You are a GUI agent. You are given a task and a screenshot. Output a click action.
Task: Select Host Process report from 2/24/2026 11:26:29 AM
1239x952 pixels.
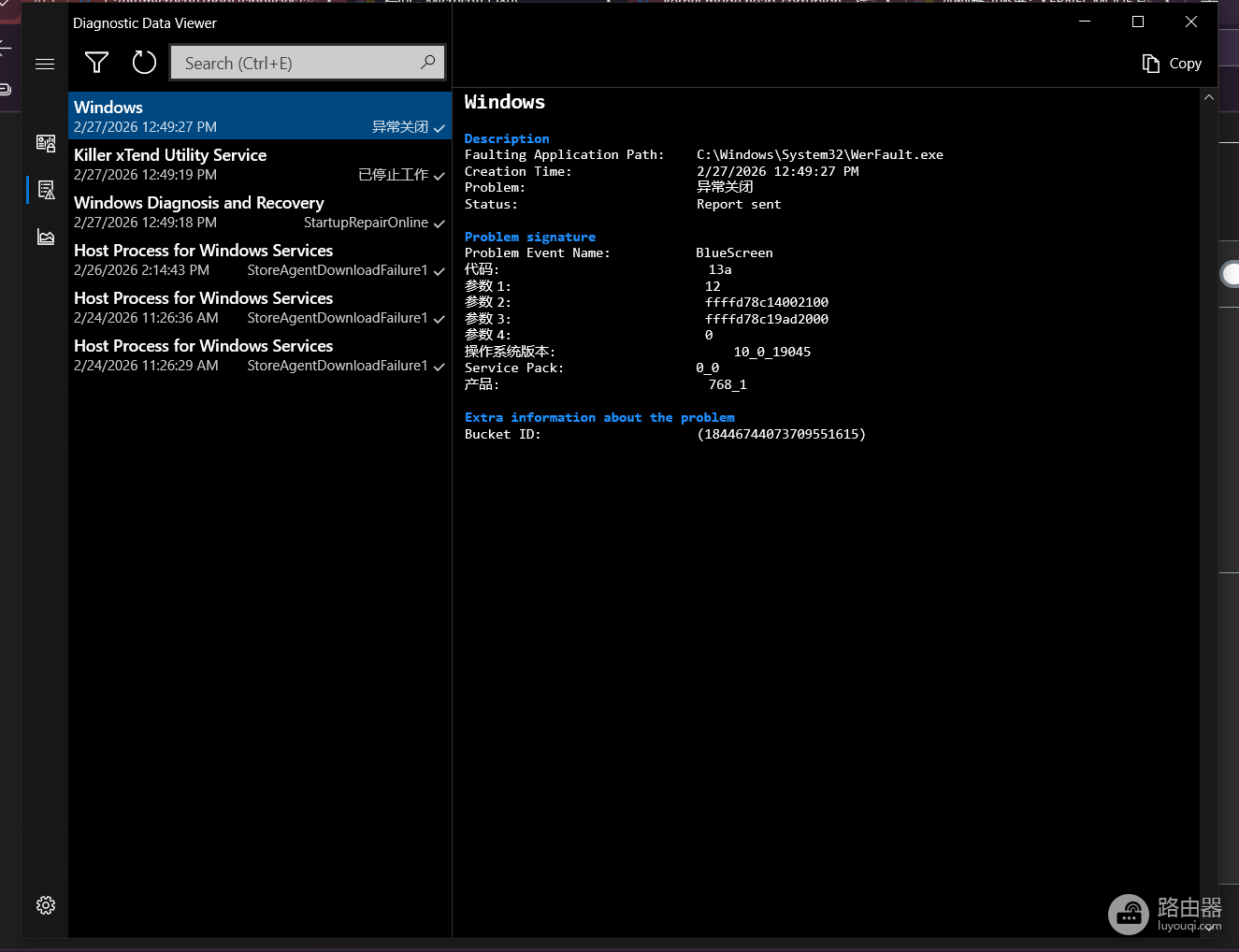(260, 354)
